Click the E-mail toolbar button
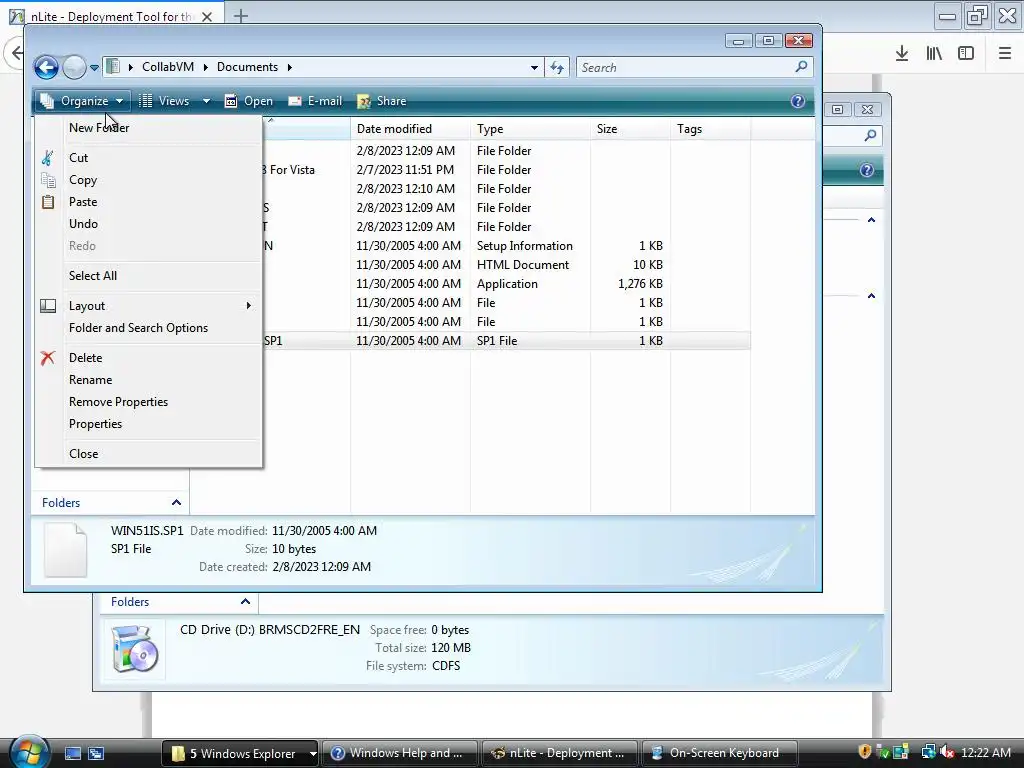 tap(315, 101)
